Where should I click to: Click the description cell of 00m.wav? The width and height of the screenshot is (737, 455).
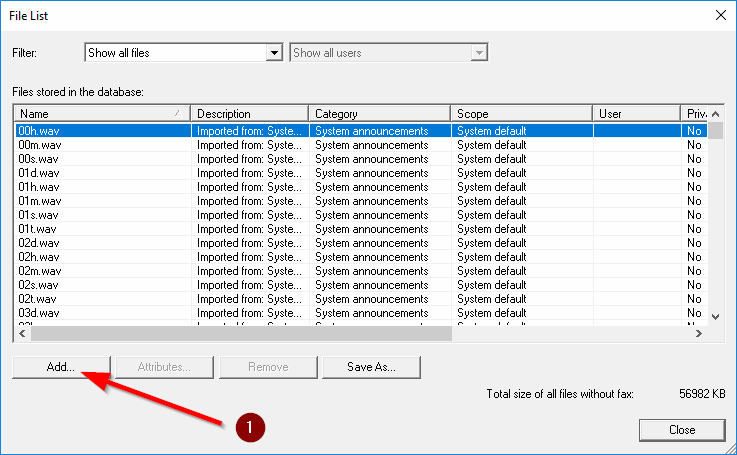coord(249,145)
